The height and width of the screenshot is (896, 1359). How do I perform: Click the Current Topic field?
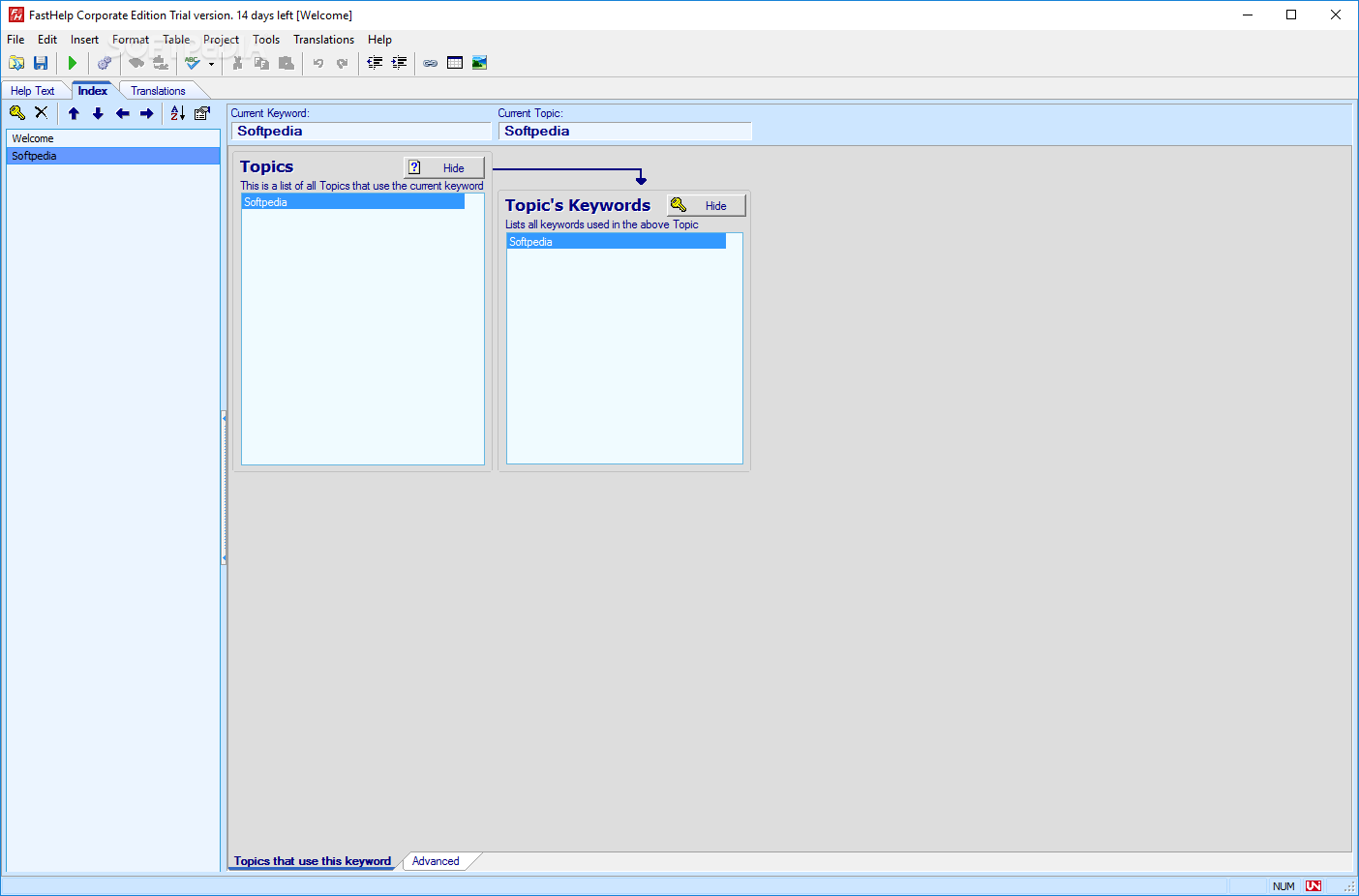tap(625, 132)
